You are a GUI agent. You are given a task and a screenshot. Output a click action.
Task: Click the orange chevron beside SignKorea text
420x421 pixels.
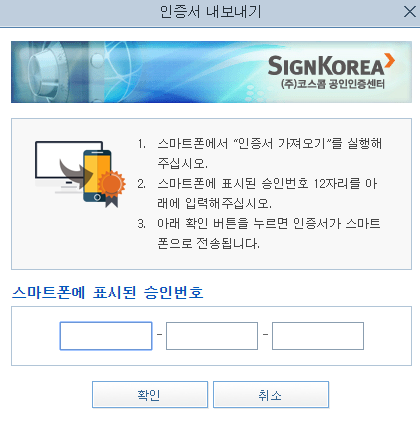389,60
